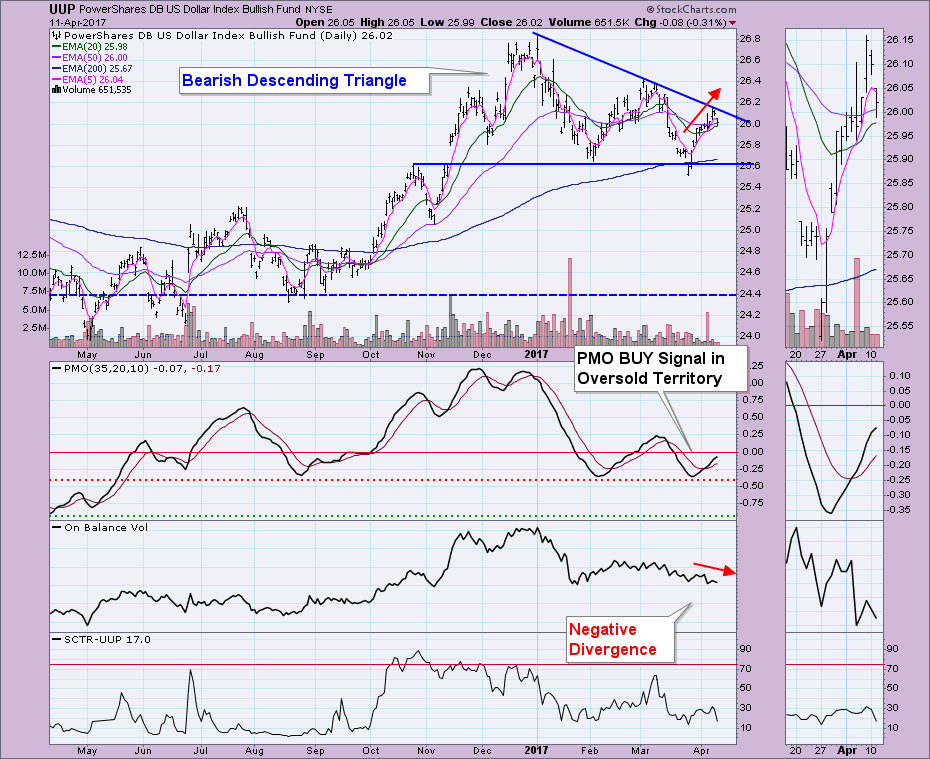
Task: Click the EMA(20) legend color line
Action: (55, 46)
